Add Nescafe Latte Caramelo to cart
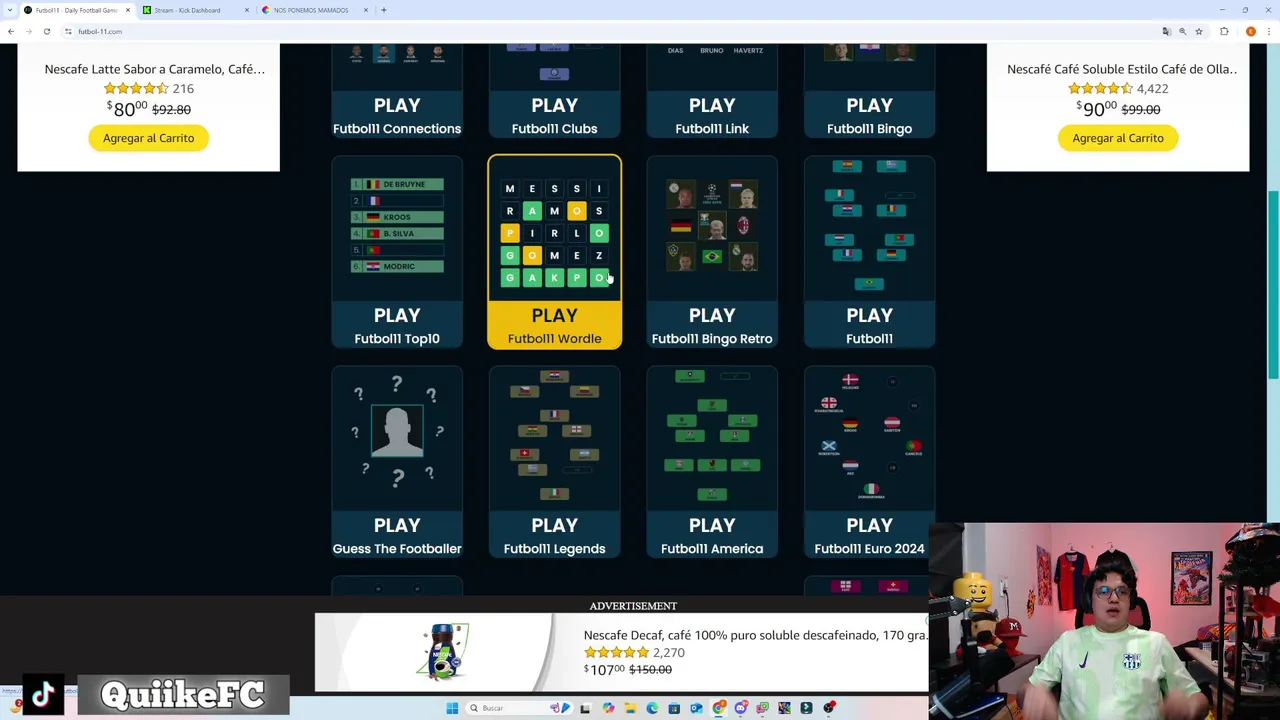 148,138
